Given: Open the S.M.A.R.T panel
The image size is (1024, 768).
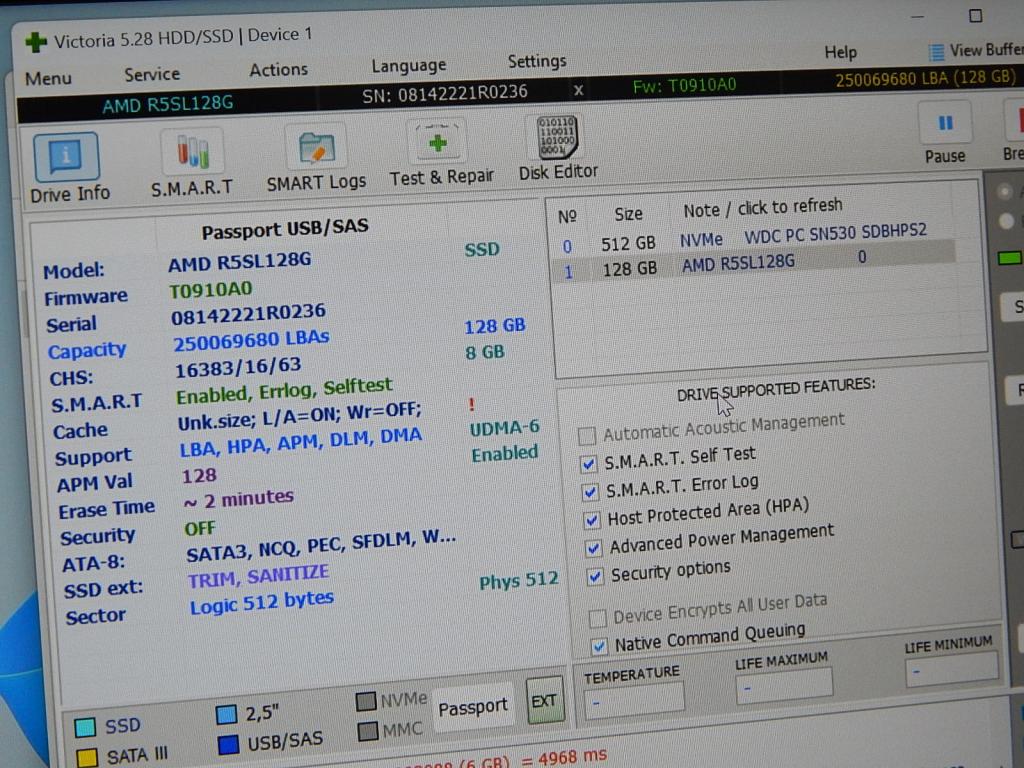Looking at the screenshot, I should click(192, 163).
